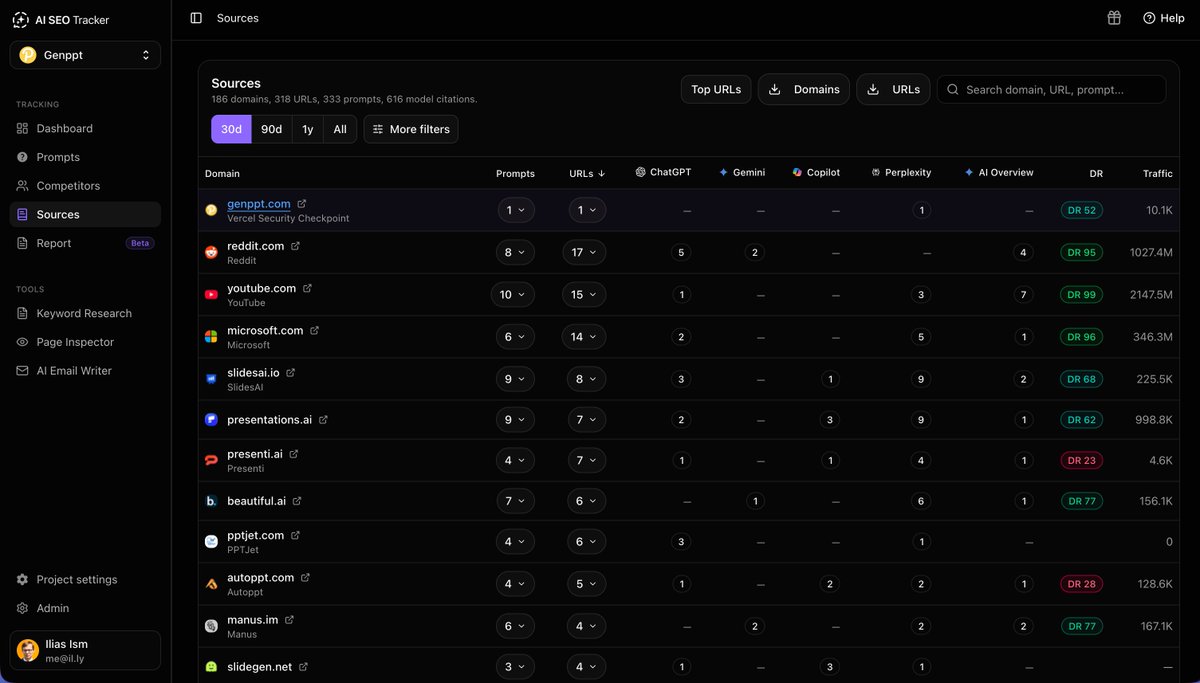Toggle the sidebar panel icon
The height and width of the screenshot is (683, 1200).
click(196, 18)
